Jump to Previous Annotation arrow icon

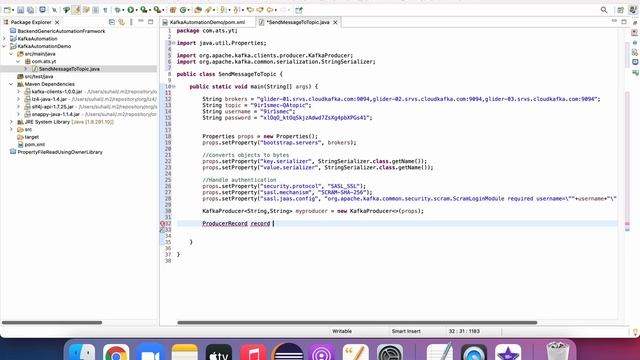(x=236, y=10)
